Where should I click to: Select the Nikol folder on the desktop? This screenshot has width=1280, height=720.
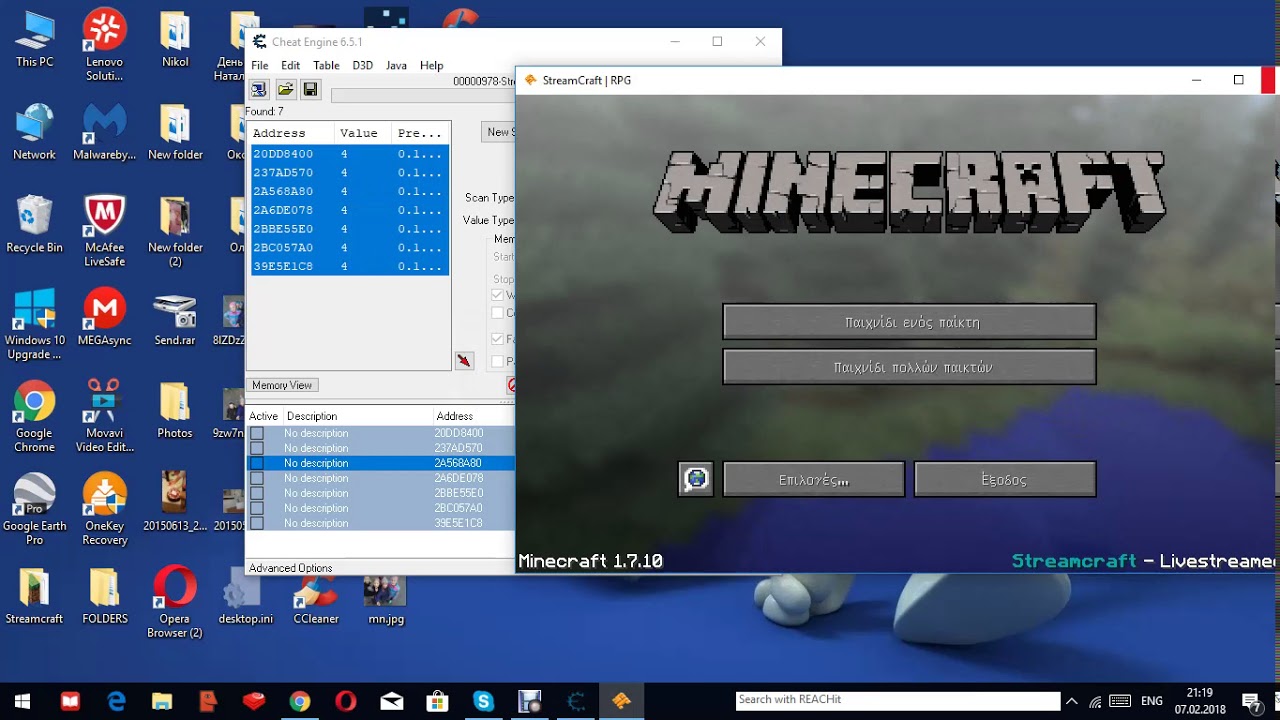click(175, 38)
